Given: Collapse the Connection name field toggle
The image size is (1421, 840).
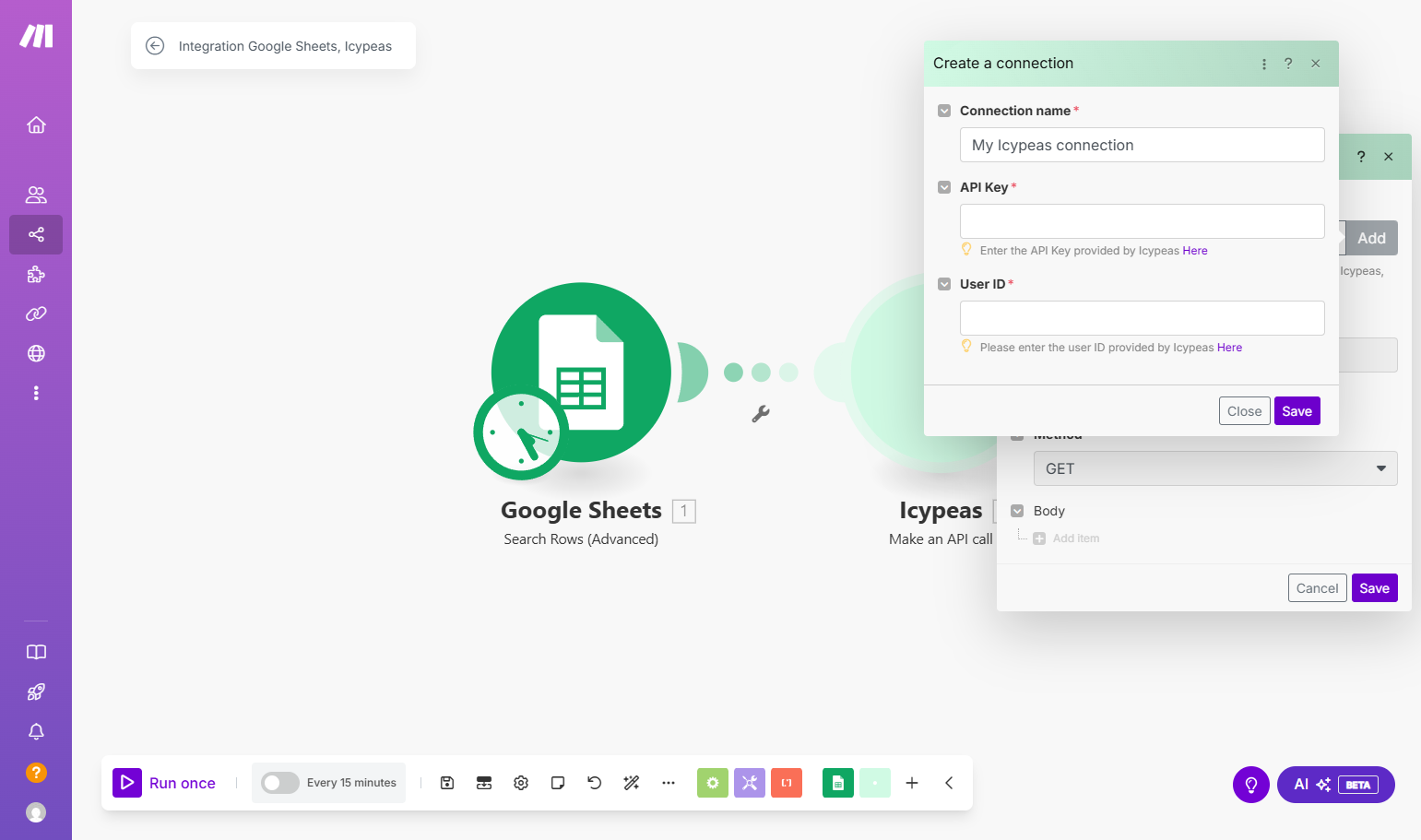Looking at the screenshot, I should (944, 111).
